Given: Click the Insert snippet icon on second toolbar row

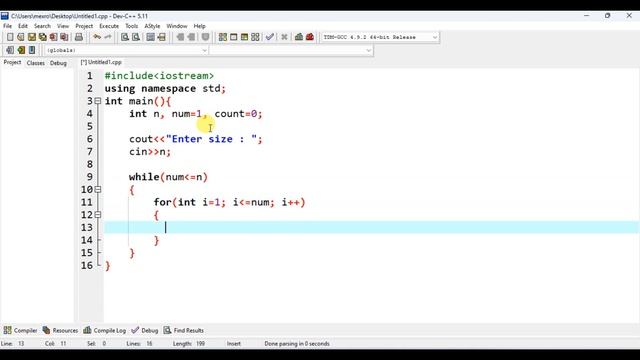Looking at the screenshot, I should (10, 50).
